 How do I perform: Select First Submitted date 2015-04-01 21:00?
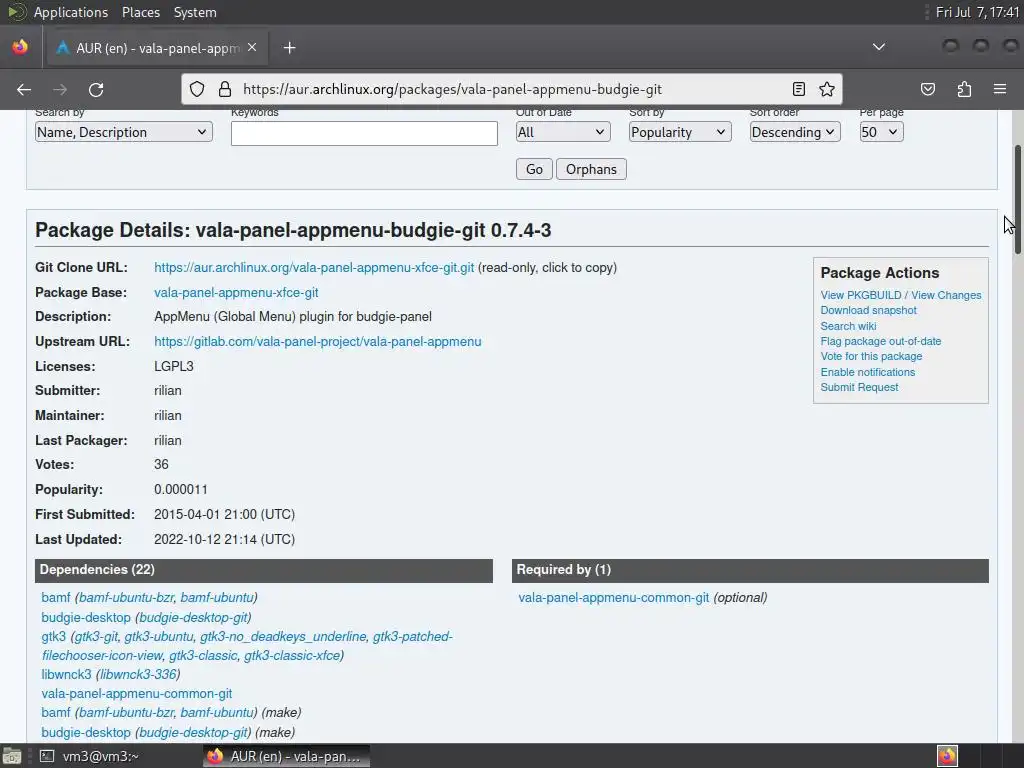(225, 515)
